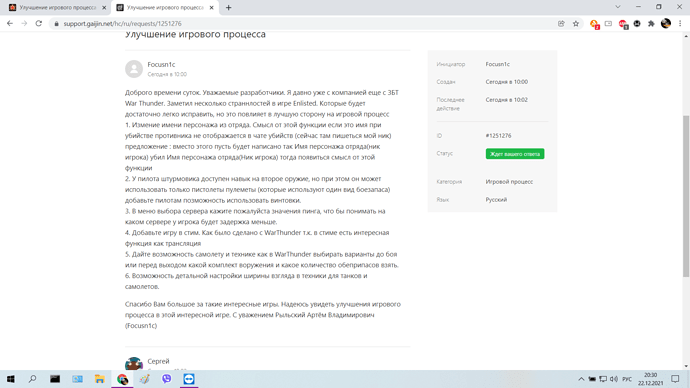Open a new tab with the plus button
The height and width of the screenshot is (388, 690).
[x=228, y=7]
